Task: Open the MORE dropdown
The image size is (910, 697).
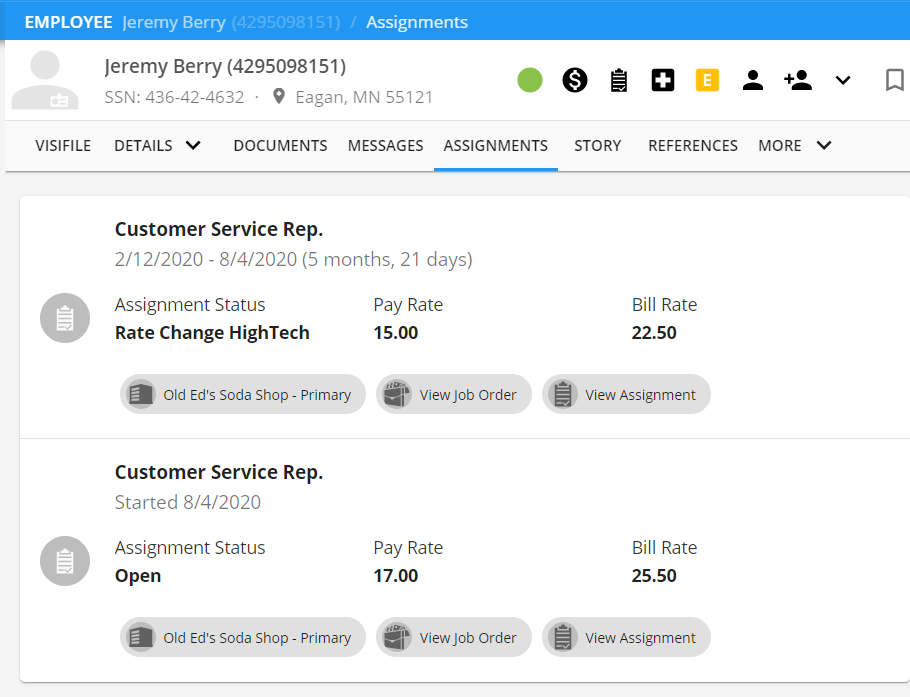Action: (795, 145)
